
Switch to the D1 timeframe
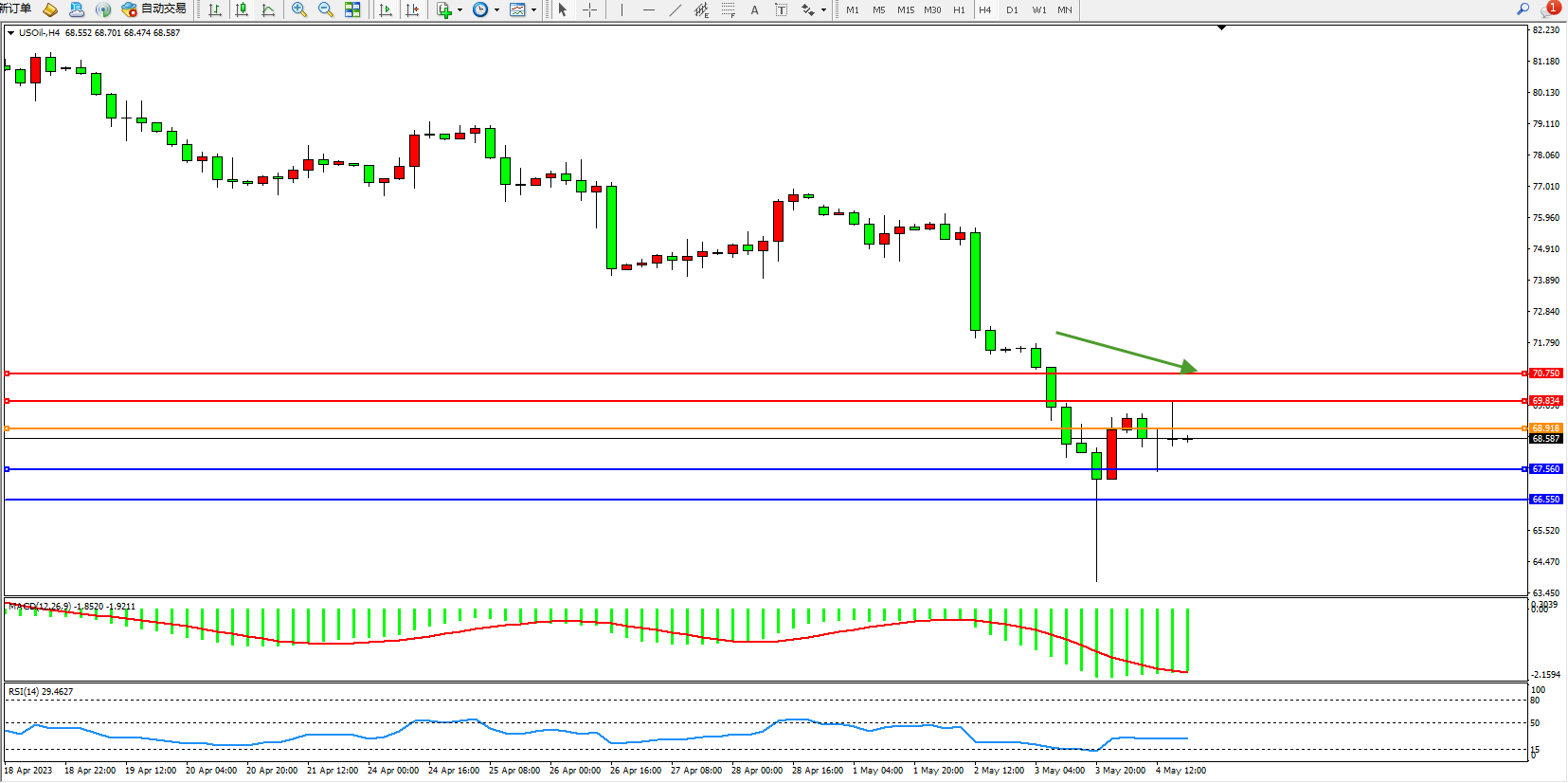(x=1012, y=9)
